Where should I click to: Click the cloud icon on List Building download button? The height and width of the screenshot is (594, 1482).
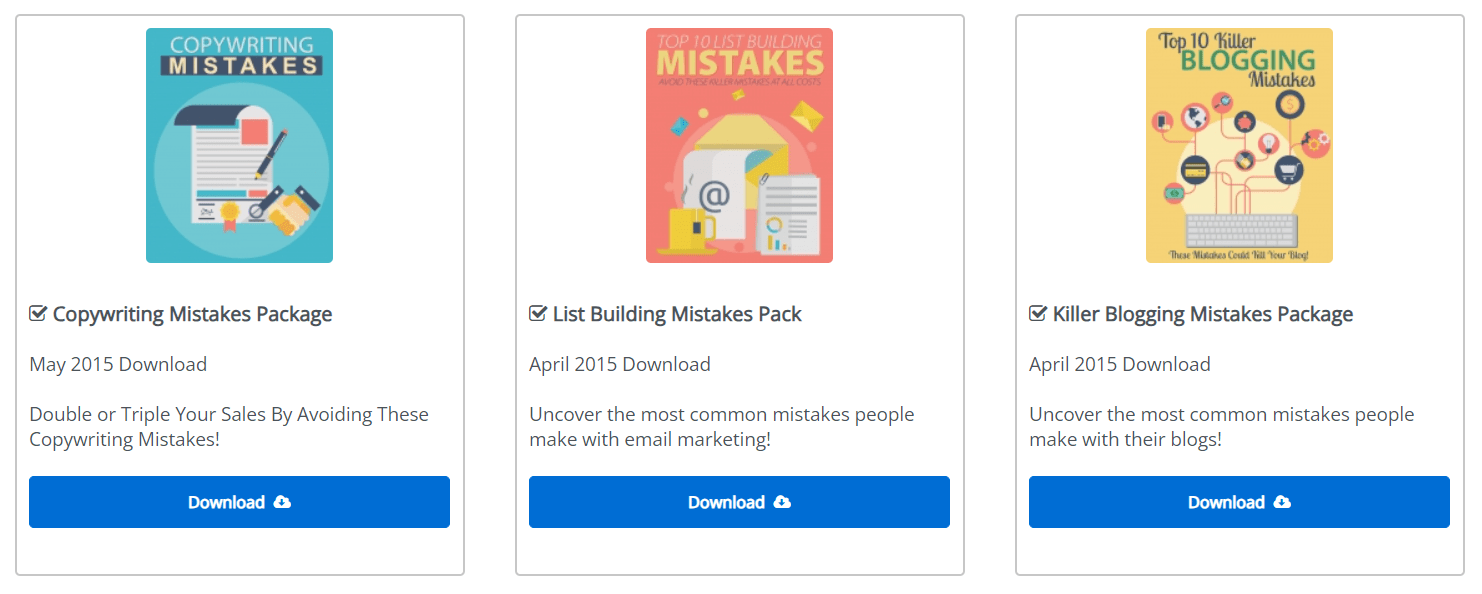(782, 502)
